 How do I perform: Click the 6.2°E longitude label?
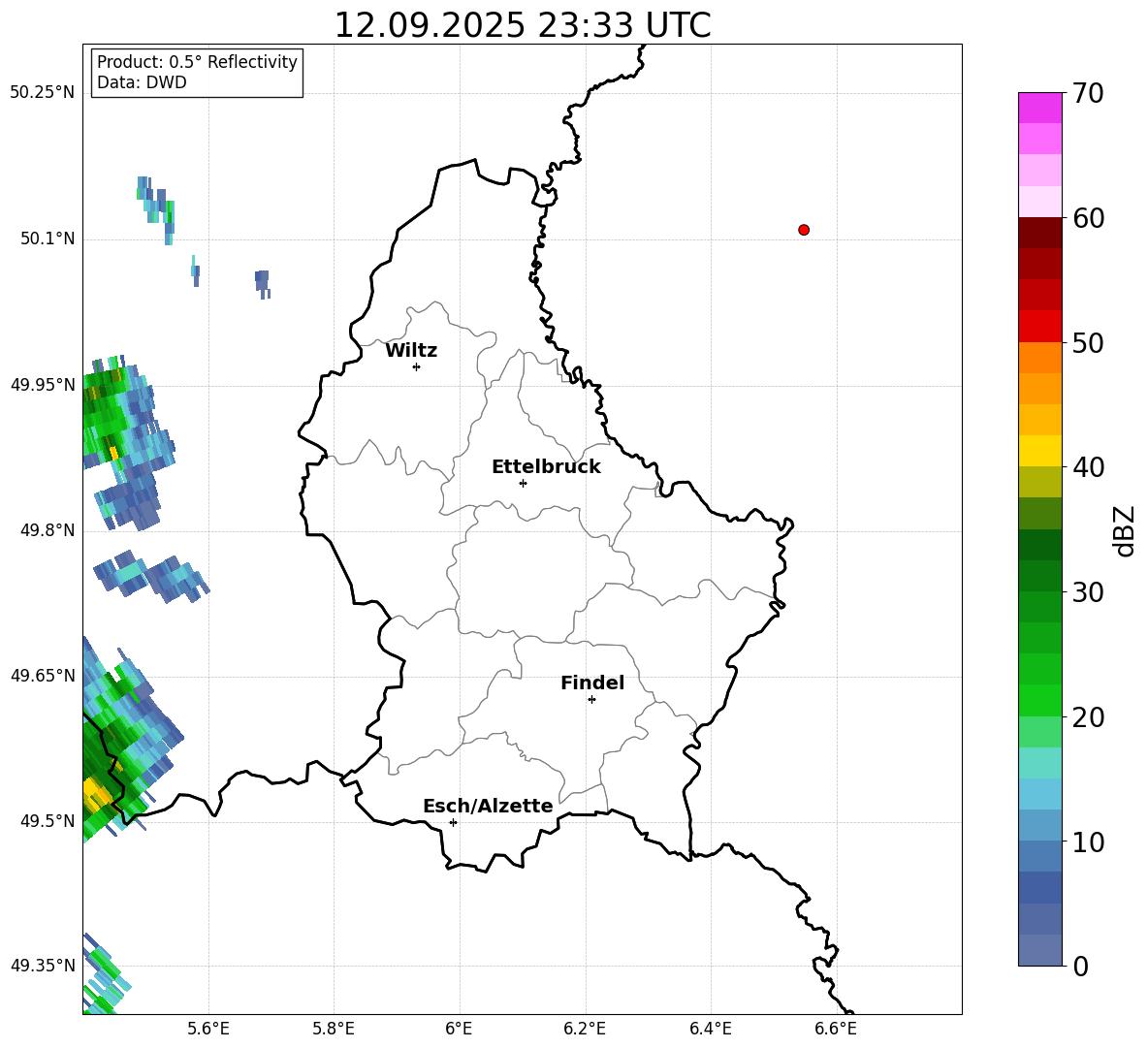click(x=585, y=1029)
